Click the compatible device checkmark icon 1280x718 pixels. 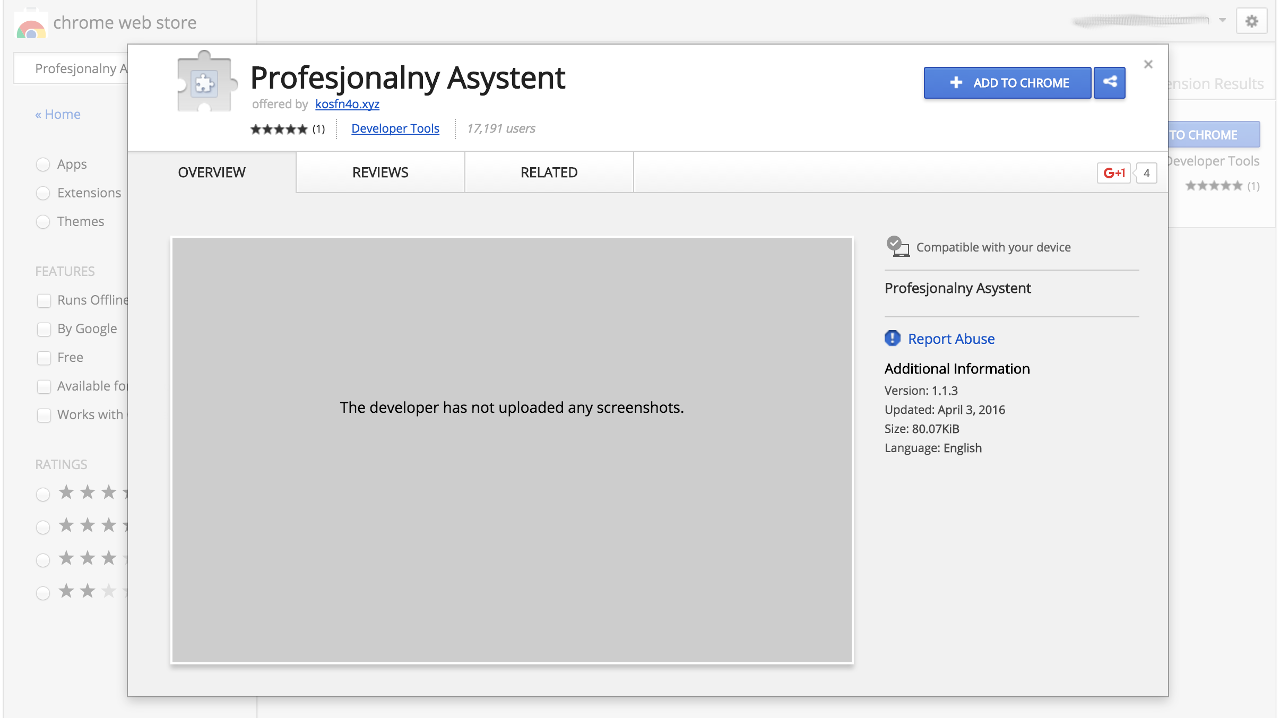tap(897, 246)
